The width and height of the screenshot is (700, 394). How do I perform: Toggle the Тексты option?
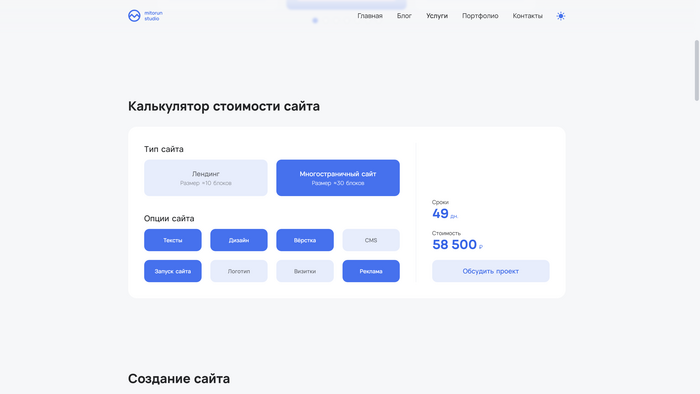[173, 240]
